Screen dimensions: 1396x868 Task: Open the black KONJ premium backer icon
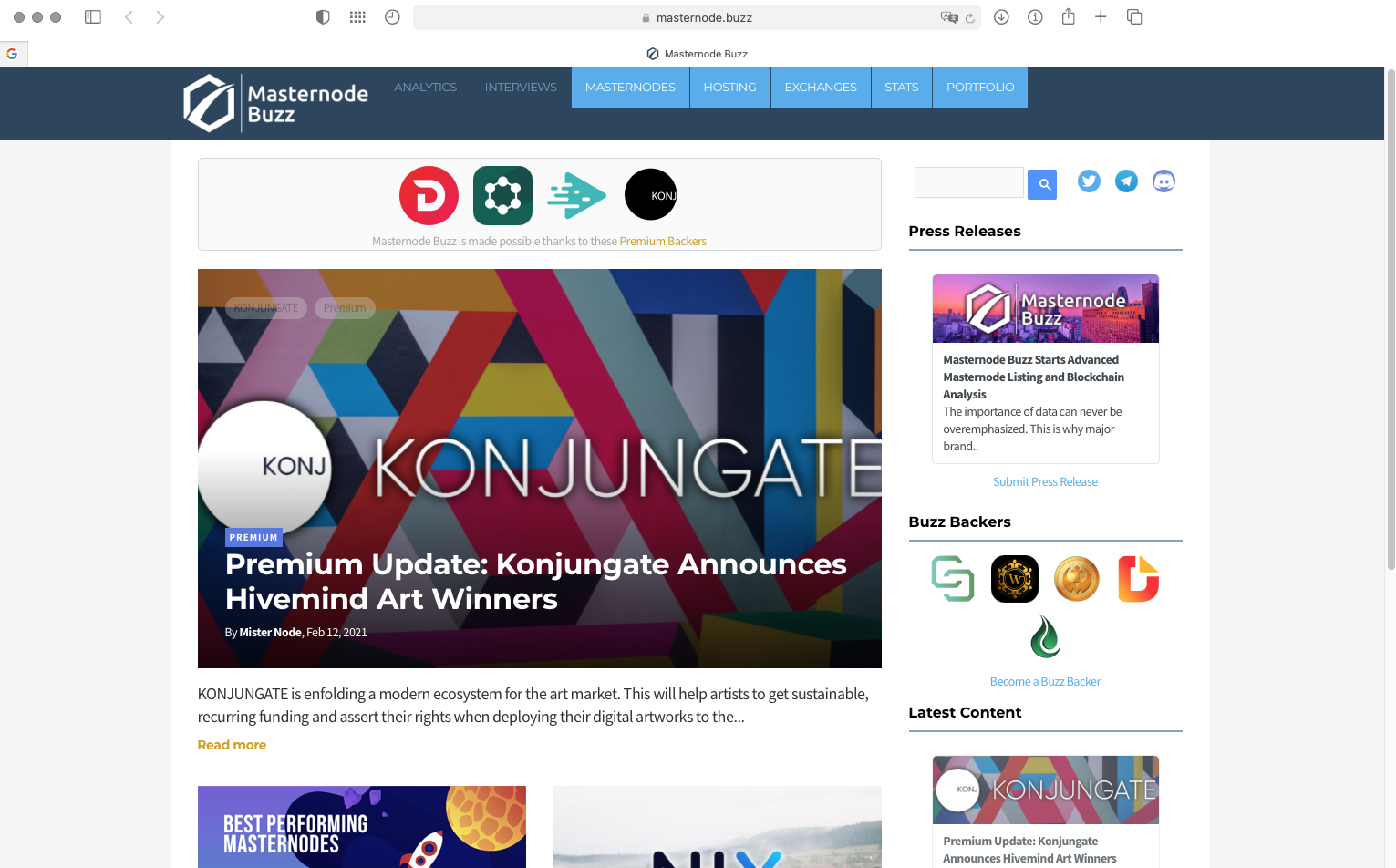(x=650, y=194)
